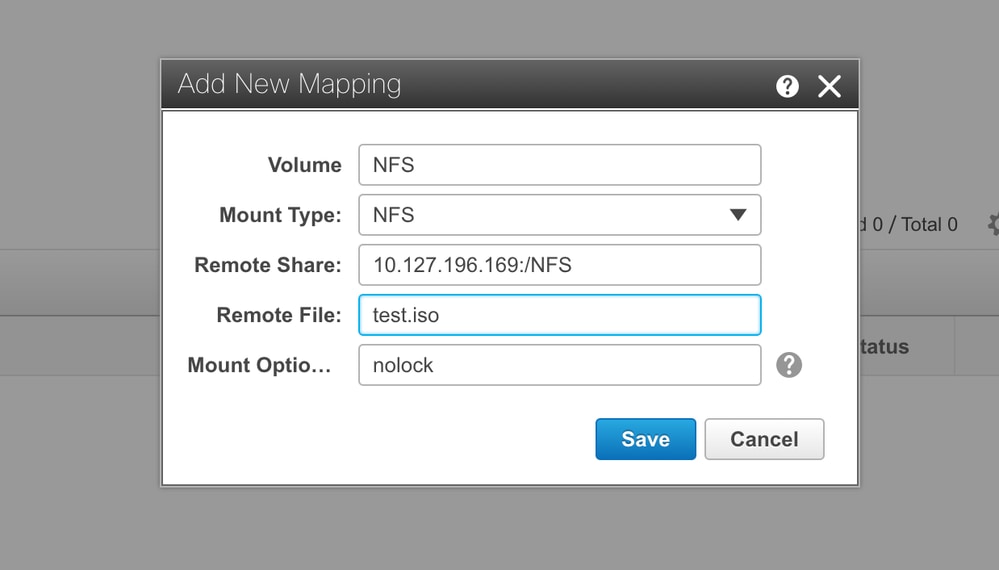
Task: Cancel the new mapping dialog
Action: 764,439
